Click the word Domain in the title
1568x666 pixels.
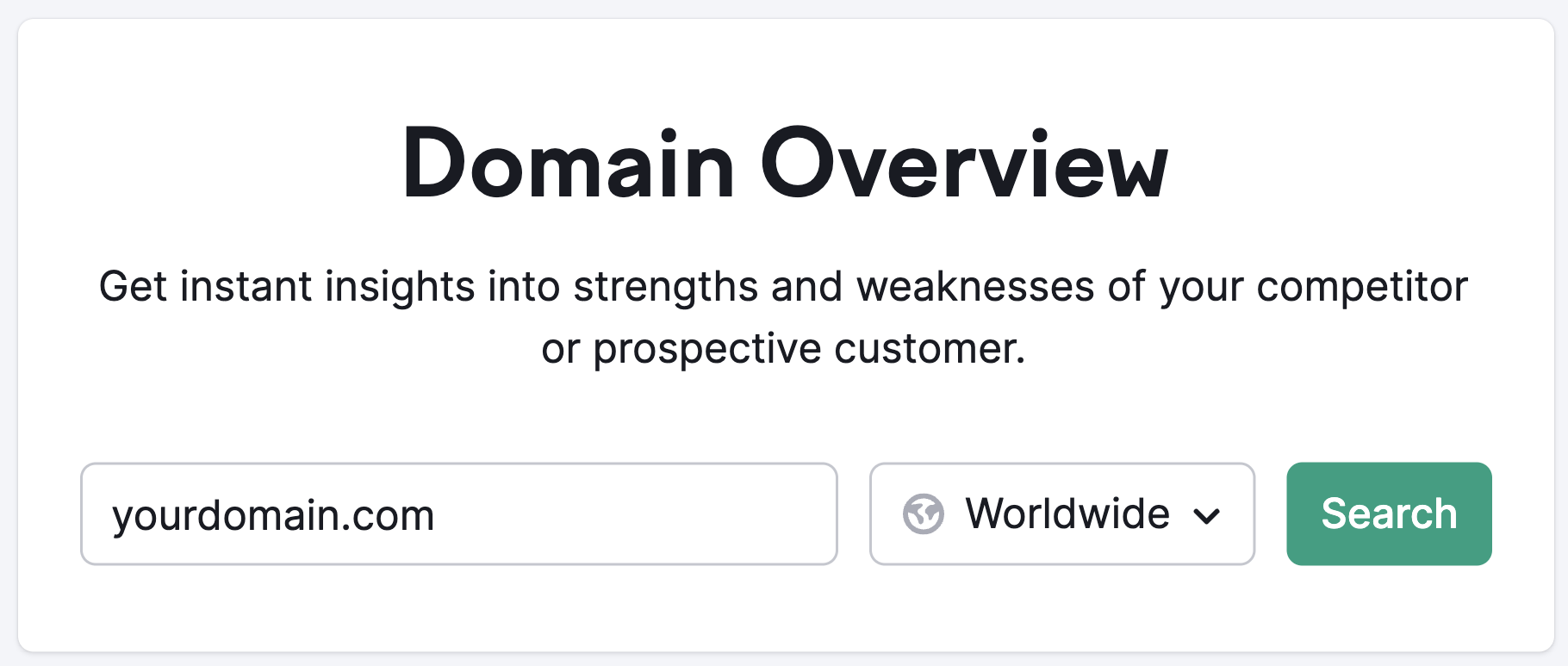[568, 164]
